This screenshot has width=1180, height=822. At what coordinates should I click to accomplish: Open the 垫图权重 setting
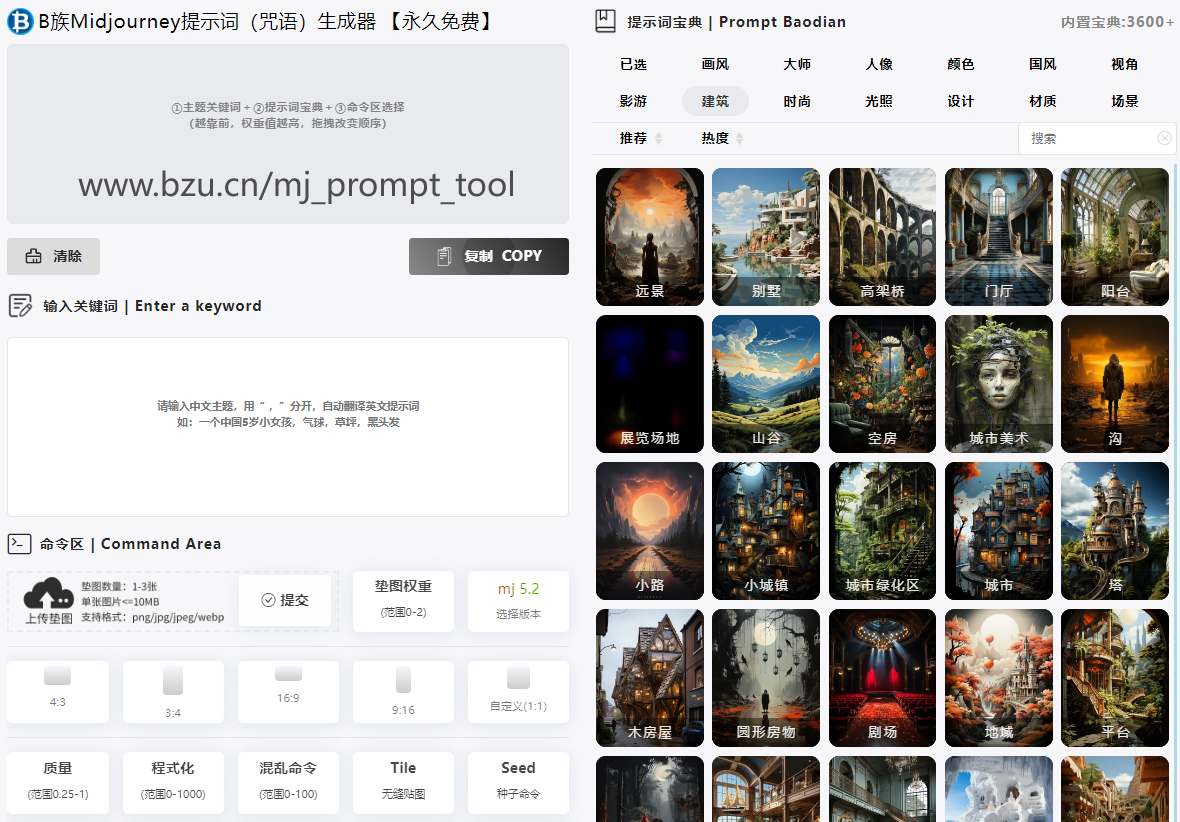(403, 601)
